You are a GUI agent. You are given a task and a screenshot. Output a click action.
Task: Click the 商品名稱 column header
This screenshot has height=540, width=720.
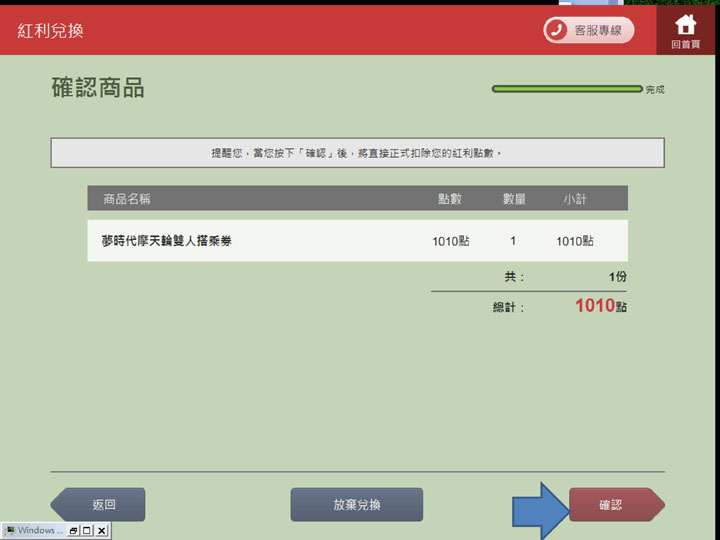(x=127, y=199)
